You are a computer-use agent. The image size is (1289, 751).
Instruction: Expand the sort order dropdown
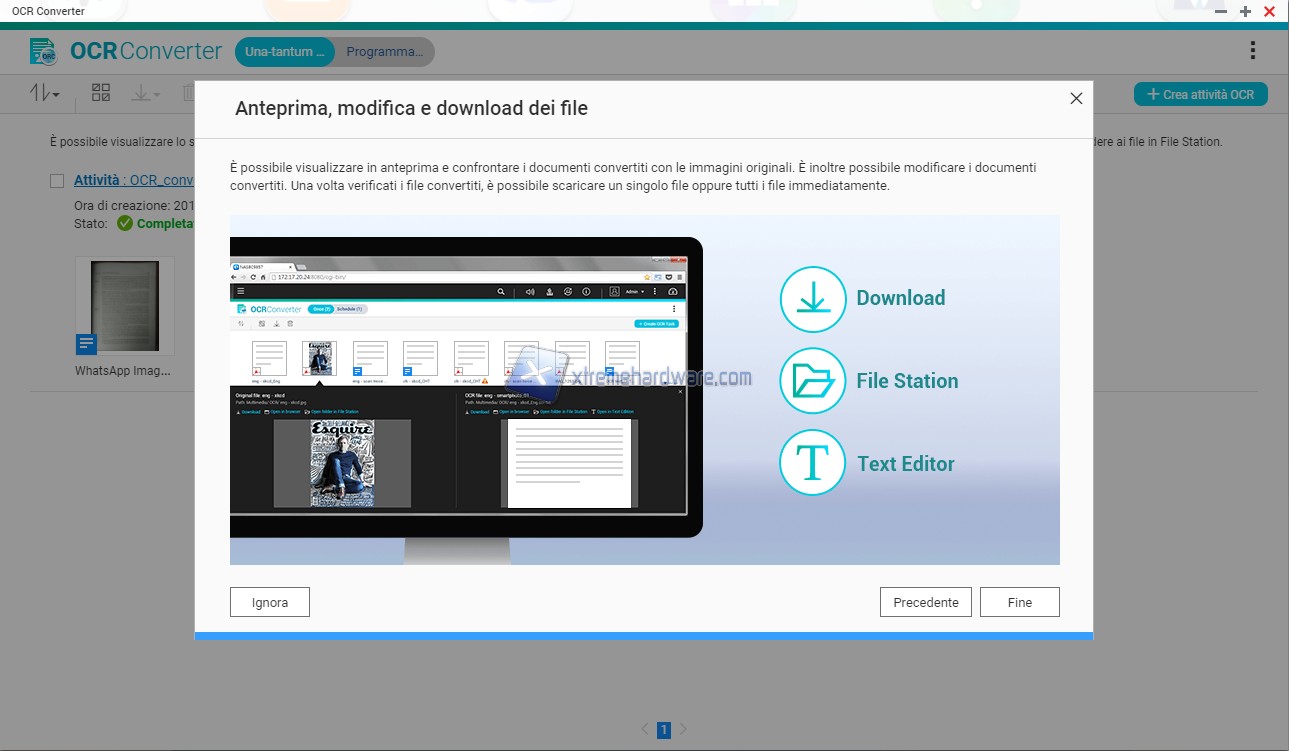[45, 93]
